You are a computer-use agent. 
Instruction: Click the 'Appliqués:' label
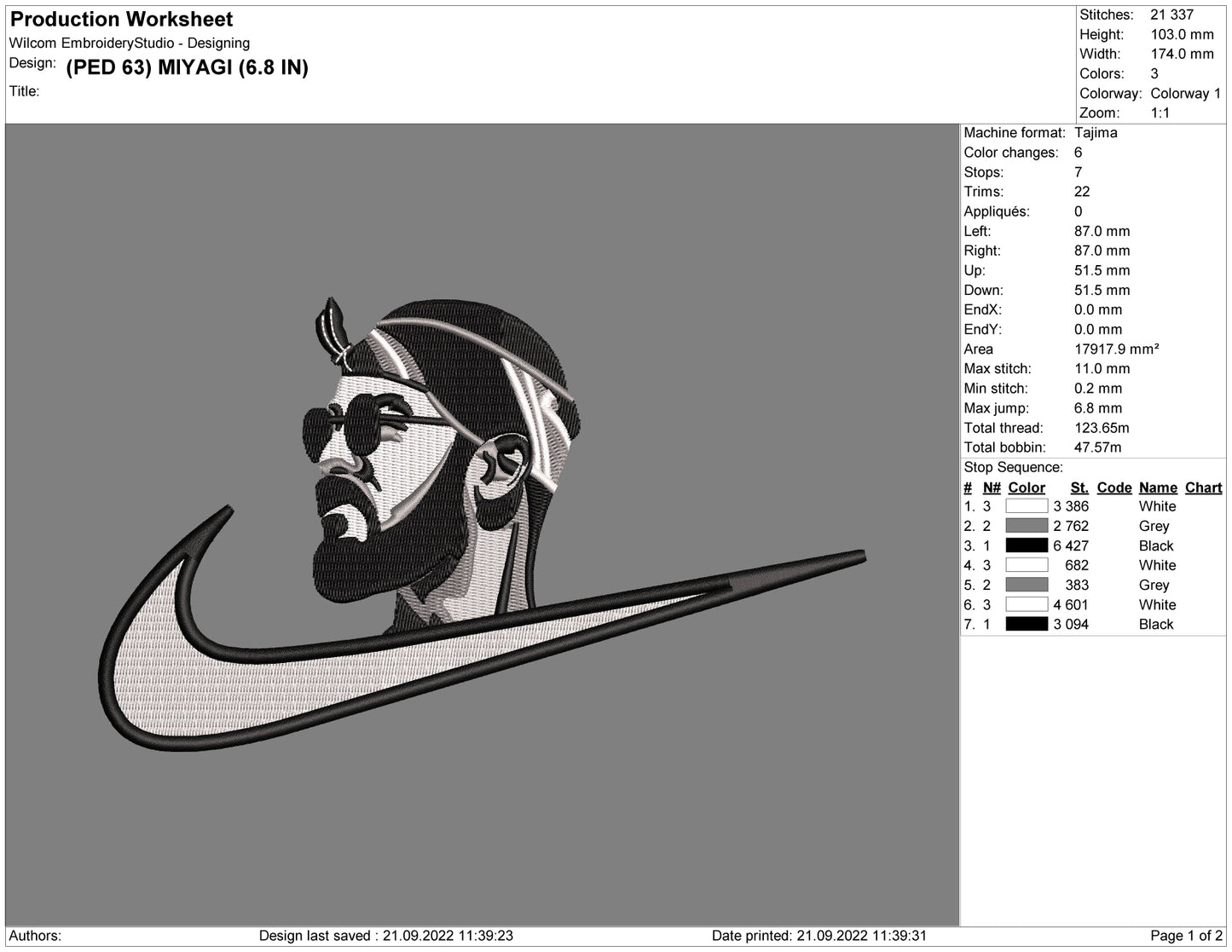click(997, 211)
